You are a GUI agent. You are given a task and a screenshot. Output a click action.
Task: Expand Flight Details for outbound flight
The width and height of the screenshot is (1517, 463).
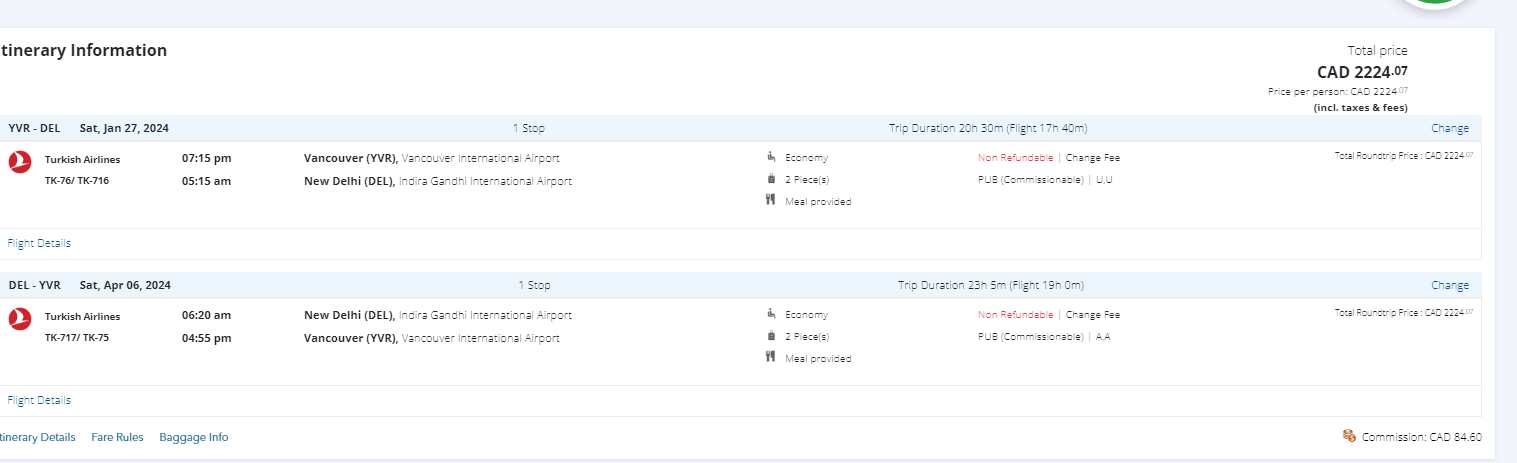click(39, 243)
